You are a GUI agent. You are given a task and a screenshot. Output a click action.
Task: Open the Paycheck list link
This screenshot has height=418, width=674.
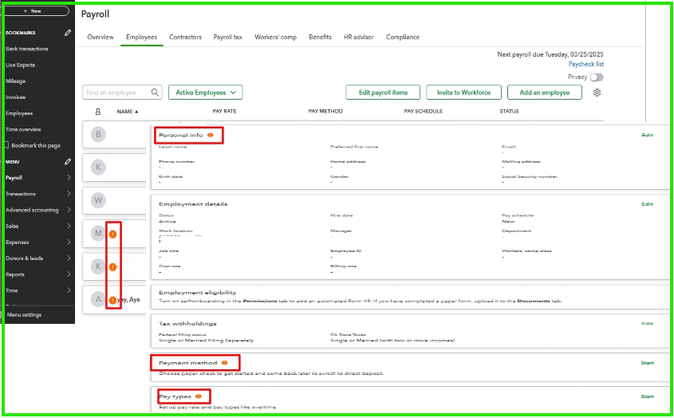click(x=586, y=64)
